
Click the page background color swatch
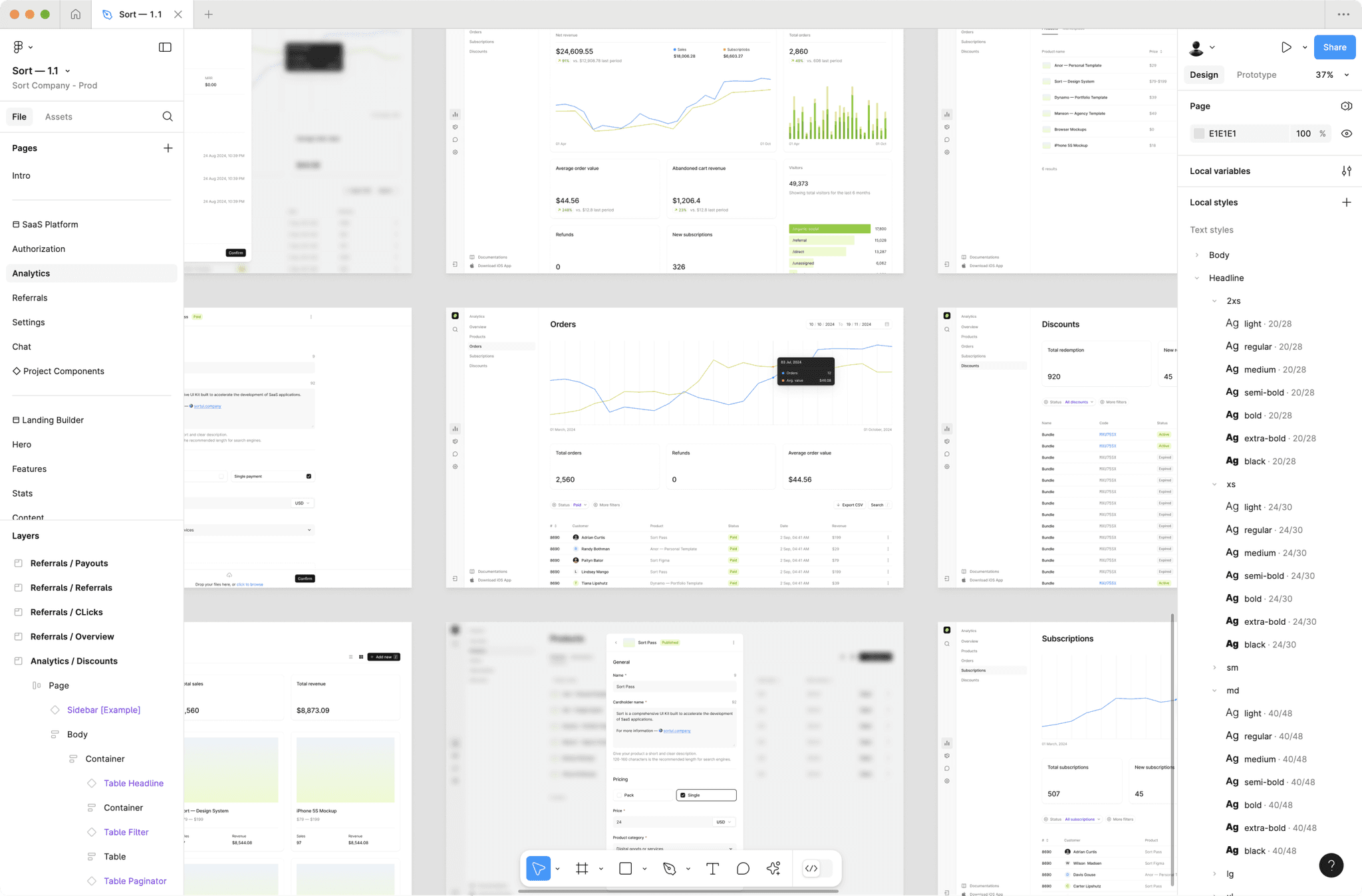click(x=1198, y=133)
